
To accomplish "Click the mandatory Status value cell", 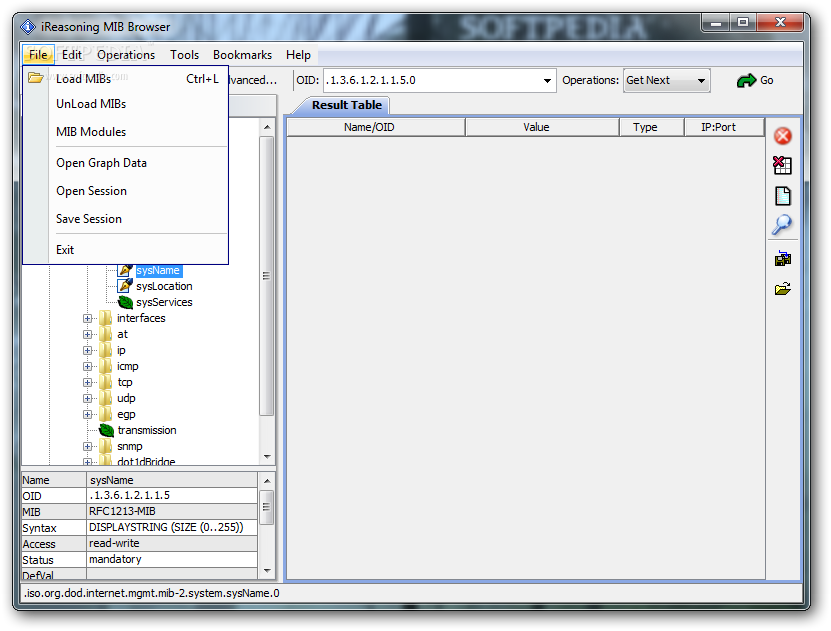I will click(x=172, y=559).
